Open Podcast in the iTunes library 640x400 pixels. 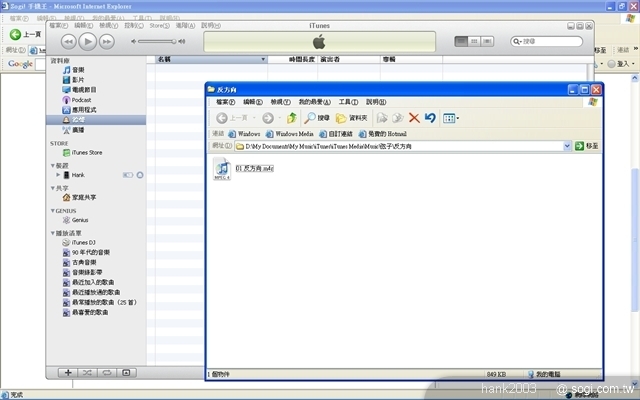pos(82,100)
